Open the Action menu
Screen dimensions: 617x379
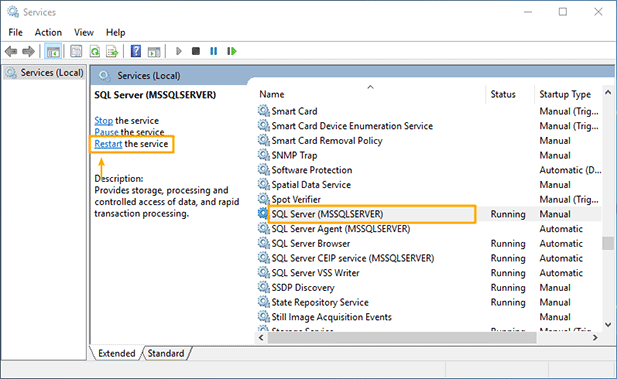pos(48,32)
